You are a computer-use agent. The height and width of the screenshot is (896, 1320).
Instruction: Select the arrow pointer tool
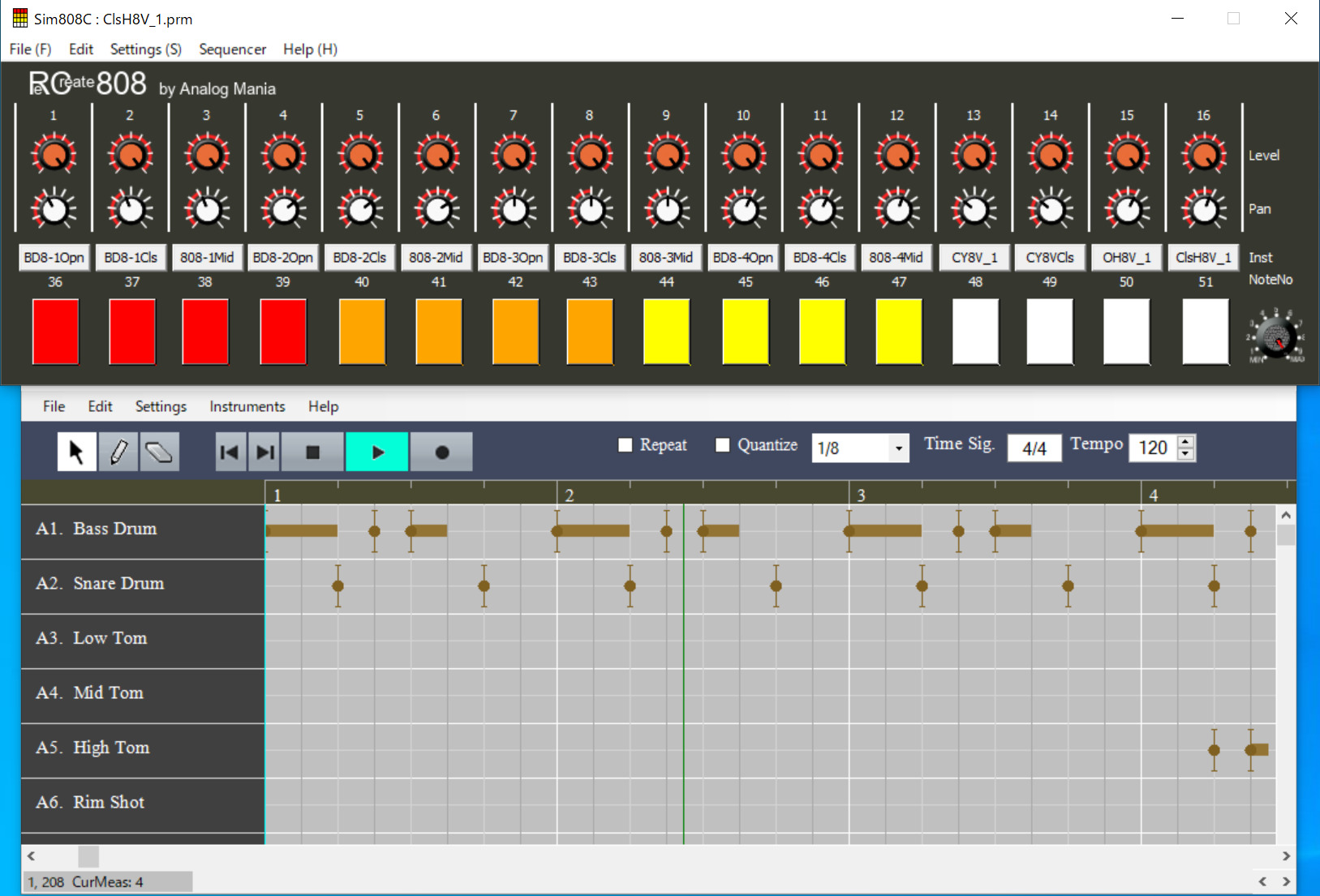(77, 452)
